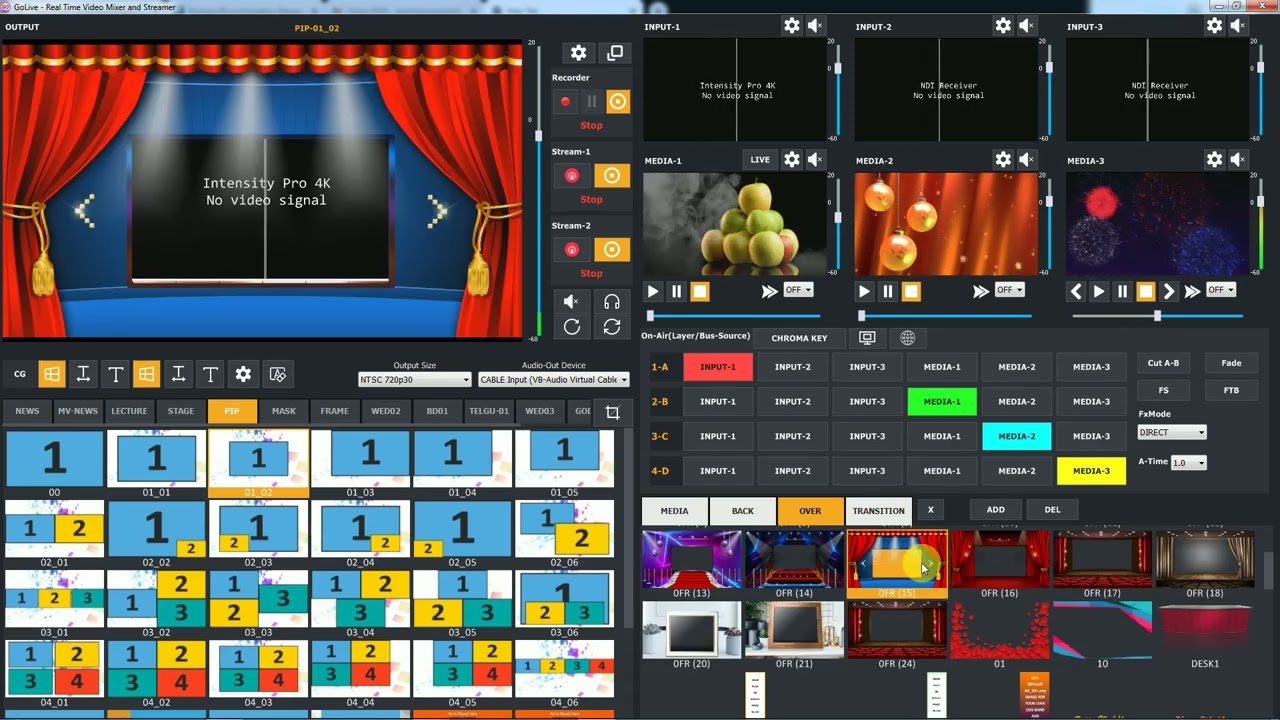
Task: Click the Cut A-B button
Action: (x=1163, y=363)
